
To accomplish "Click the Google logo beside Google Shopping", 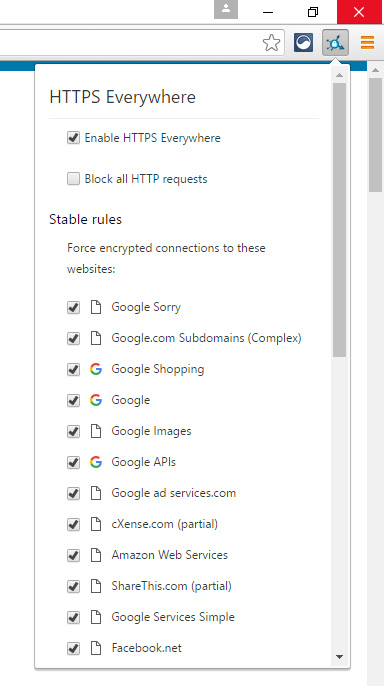I will pos(96,369).
